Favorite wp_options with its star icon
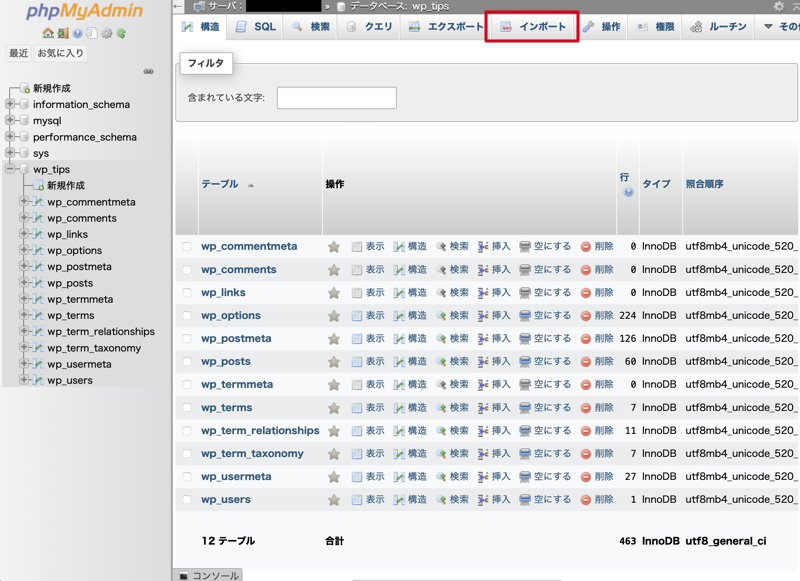The height and width of the screenshot is (581, 800). (x=334, y=316)
